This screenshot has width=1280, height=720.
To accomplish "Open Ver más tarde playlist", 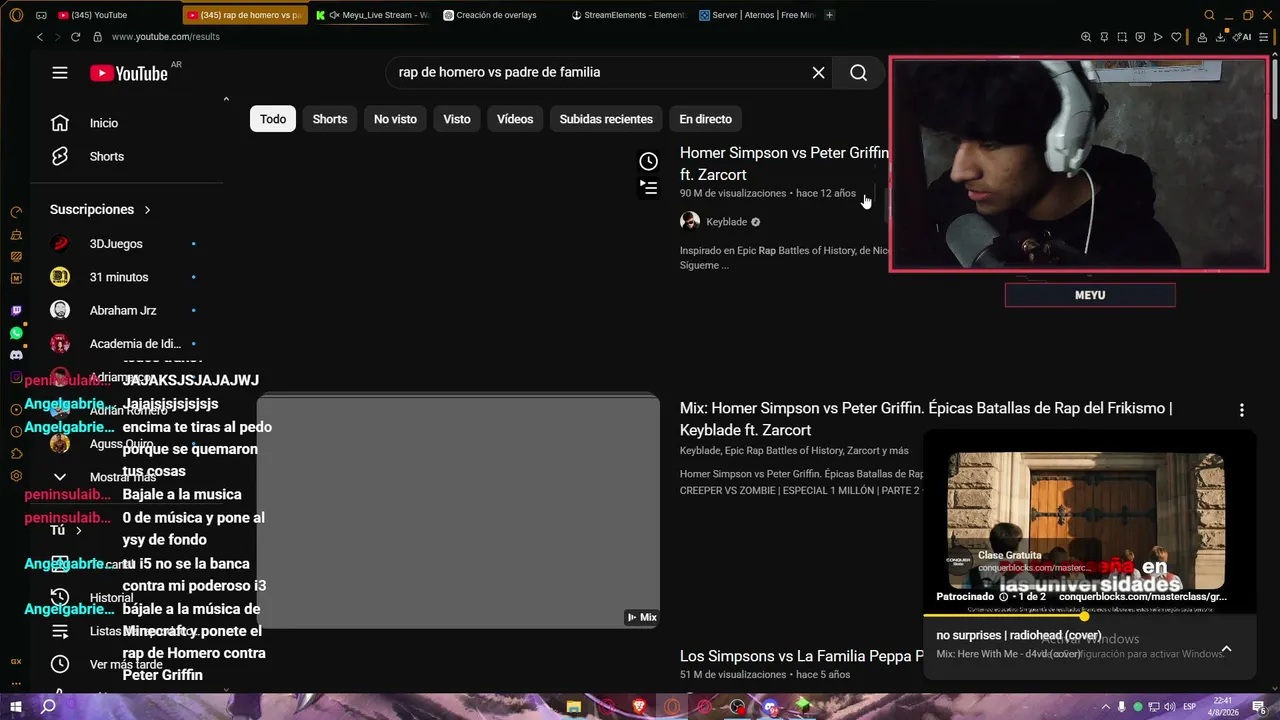I will [127, 664].
